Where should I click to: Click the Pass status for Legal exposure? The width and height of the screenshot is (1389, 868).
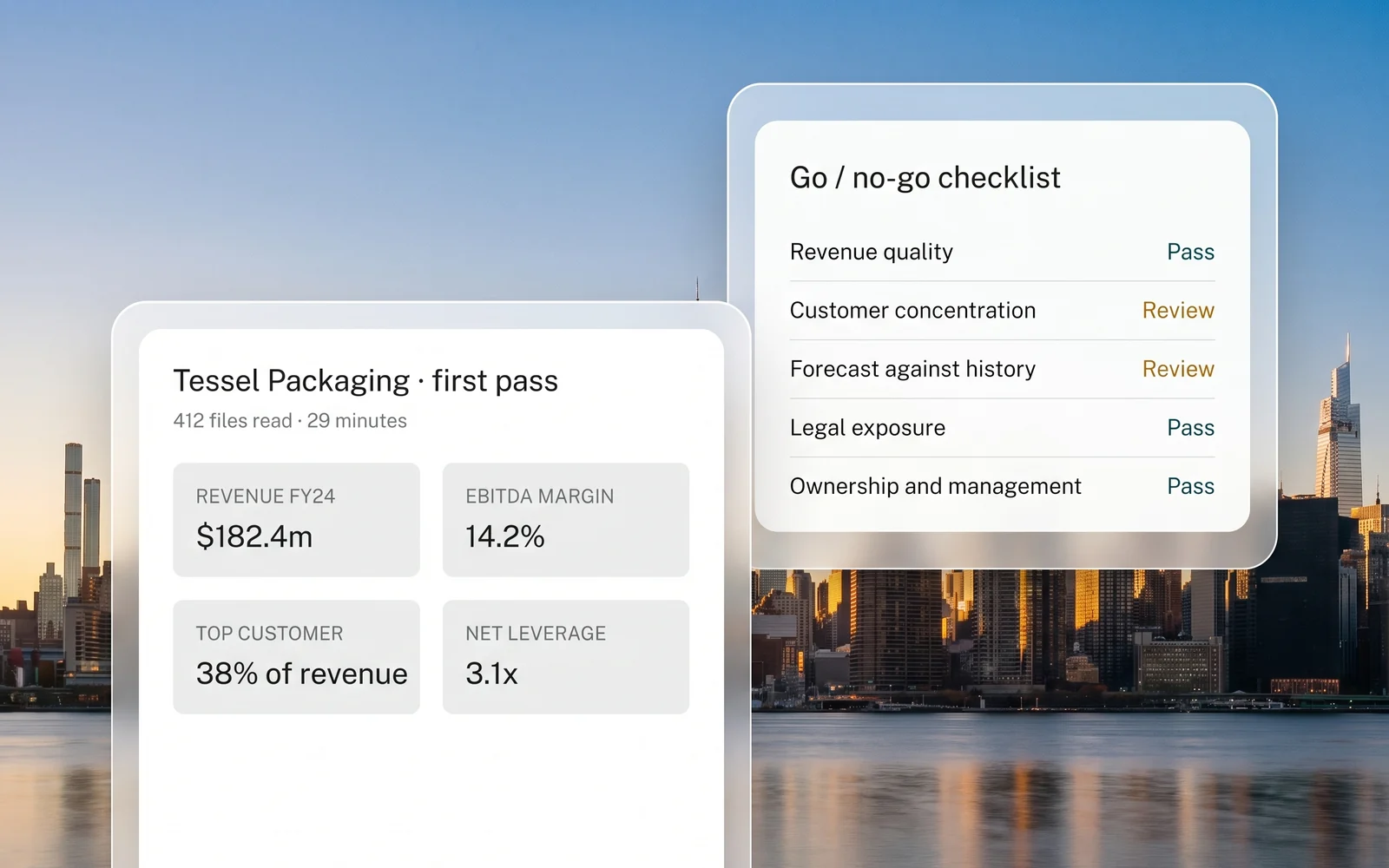[1190, 428]
